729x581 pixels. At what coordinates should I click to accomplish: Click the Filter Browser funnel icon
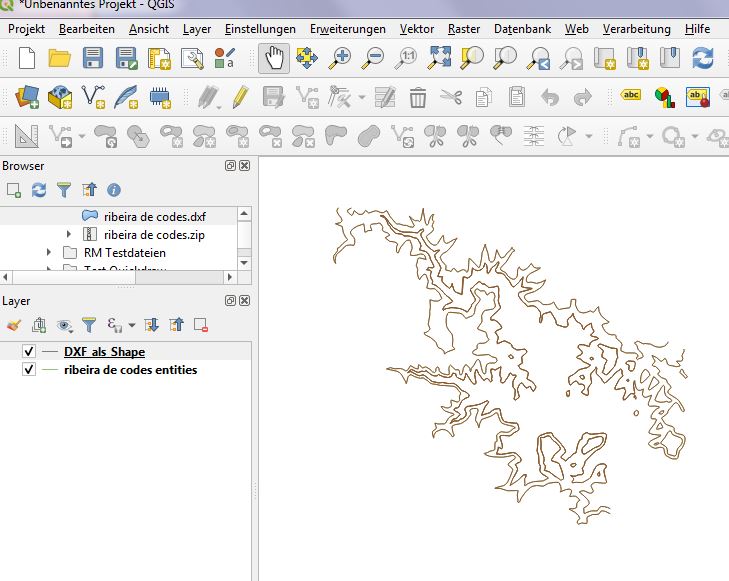[x=63, y=190]
